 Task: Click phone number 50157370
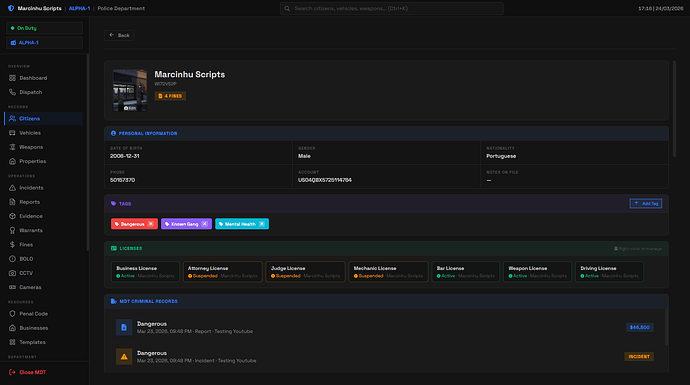pos(122,180)
